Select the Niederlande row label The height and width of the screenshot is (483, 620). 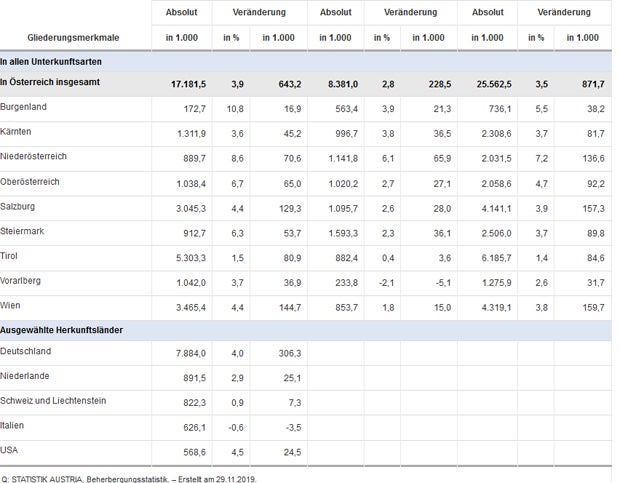(x=26, y=376)
